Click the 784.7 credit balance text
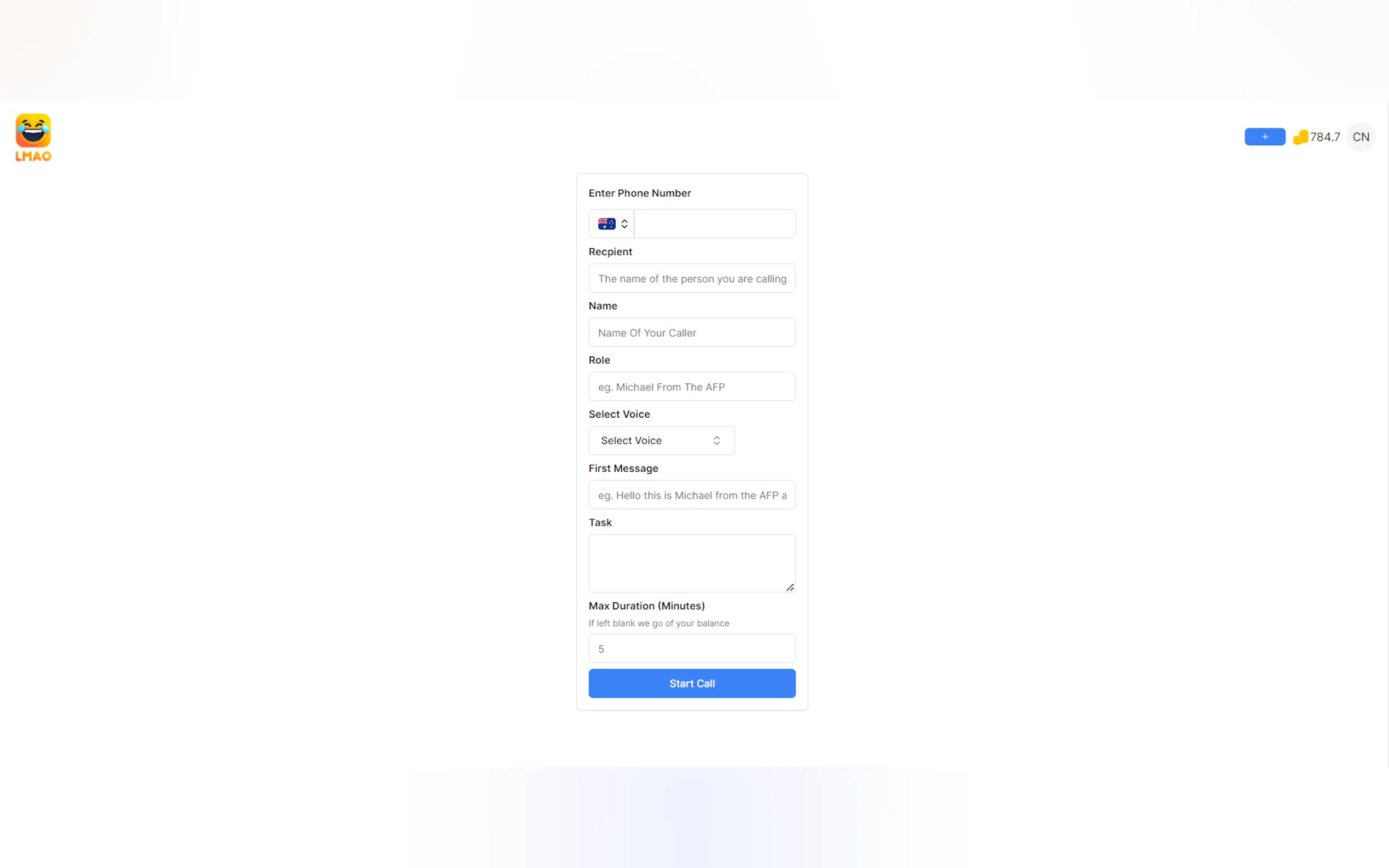The height and width of the screenshot is (868, 1389). click(1324, 137)
